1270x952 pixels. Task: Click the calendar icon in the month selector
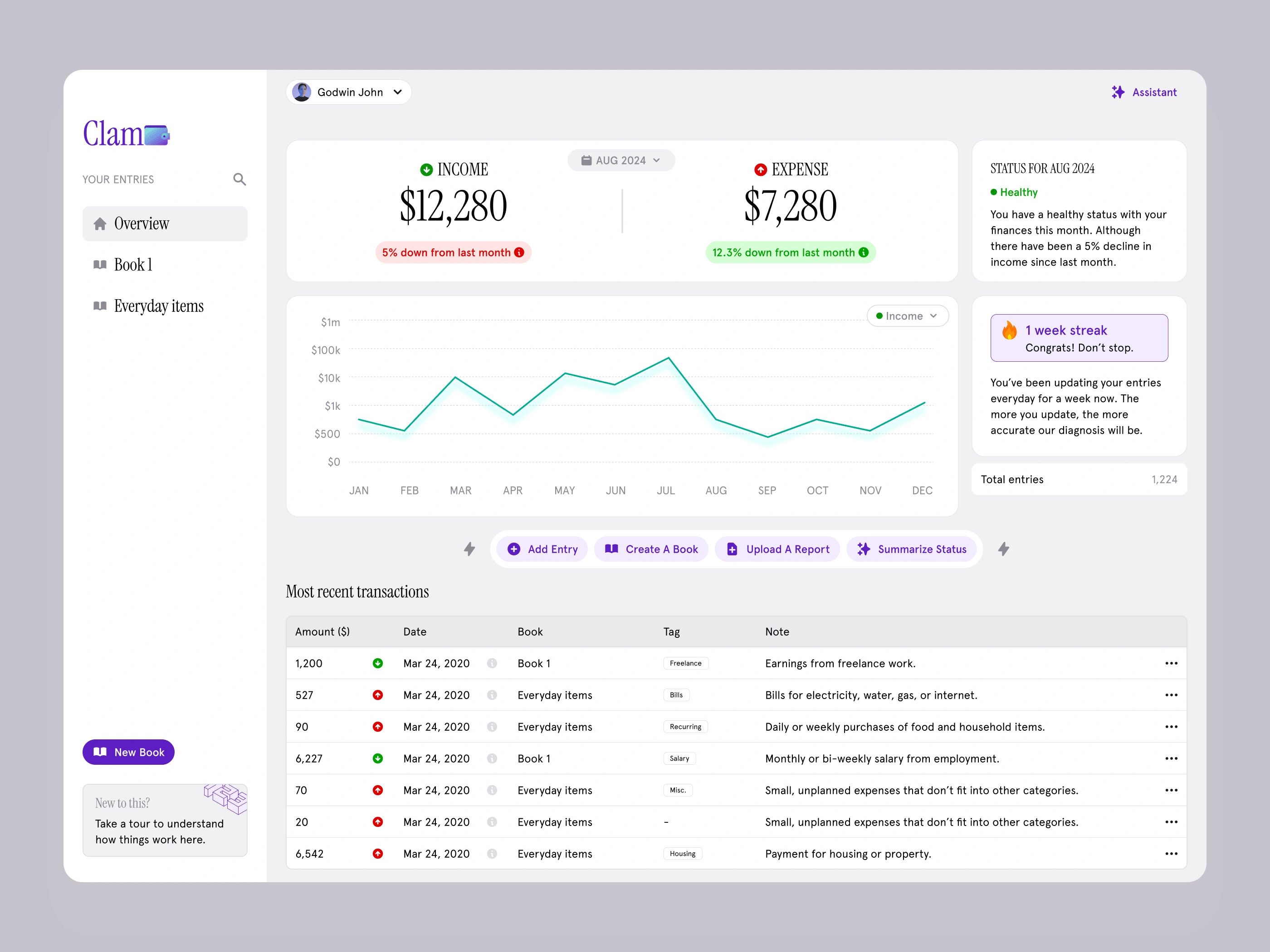[587, 160]
